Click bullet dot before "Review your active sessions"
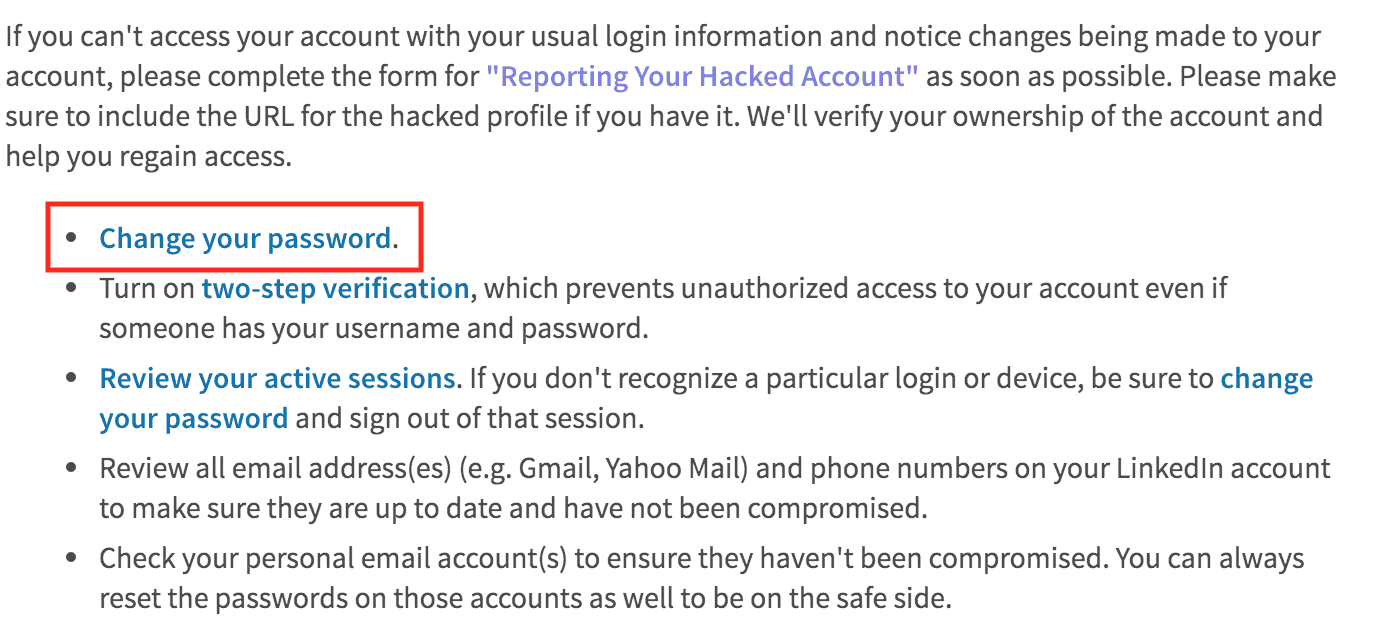 coord(70,380)
